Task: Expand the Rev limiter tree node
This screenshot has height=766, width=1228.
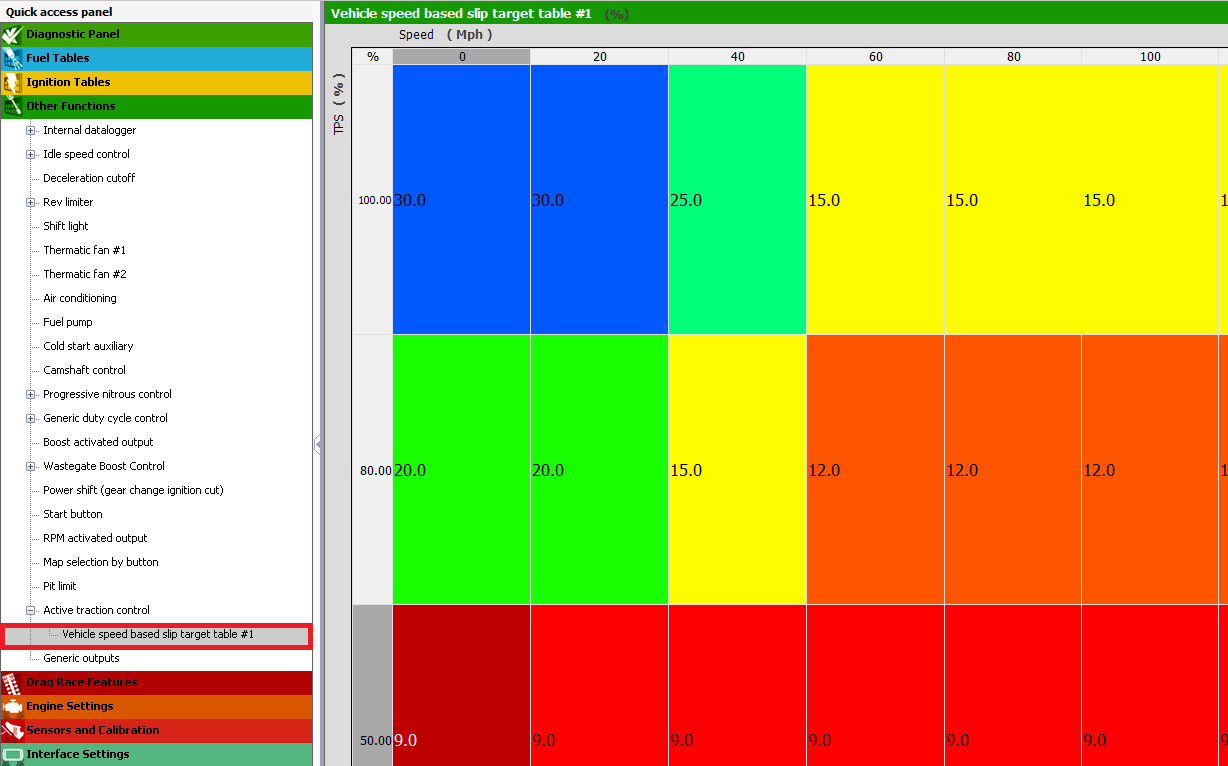Action: pos(31,202)
